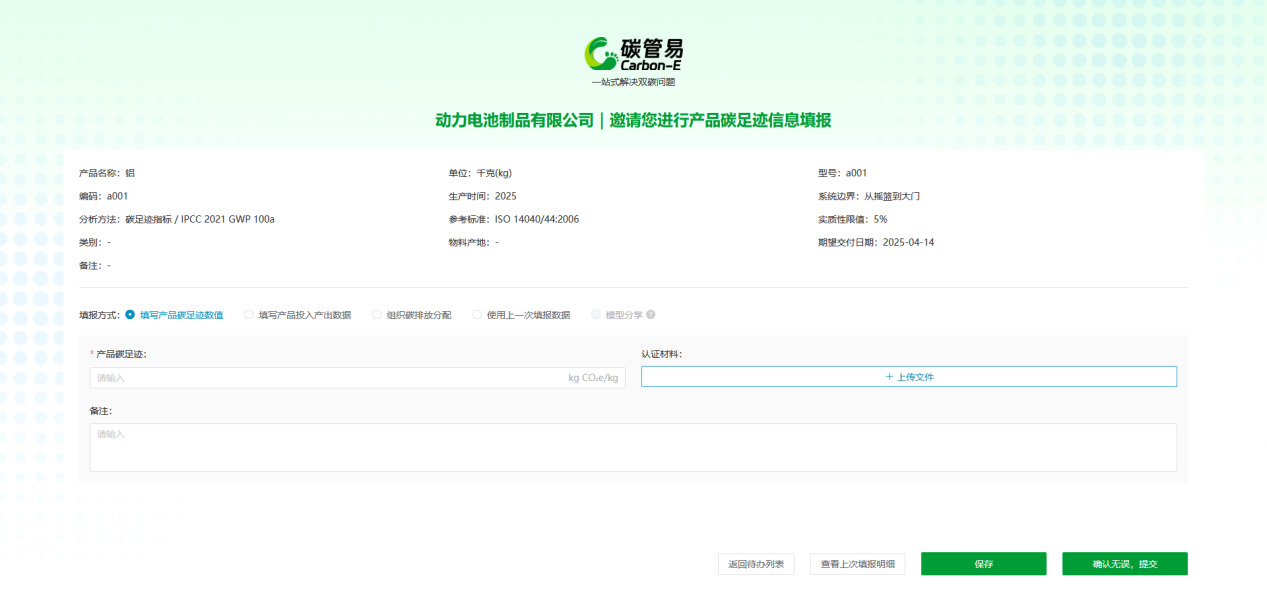This screenshot has width=1267, height=607.
Task: Click the help icon beside 模型分享
Action: click(651, 315)
